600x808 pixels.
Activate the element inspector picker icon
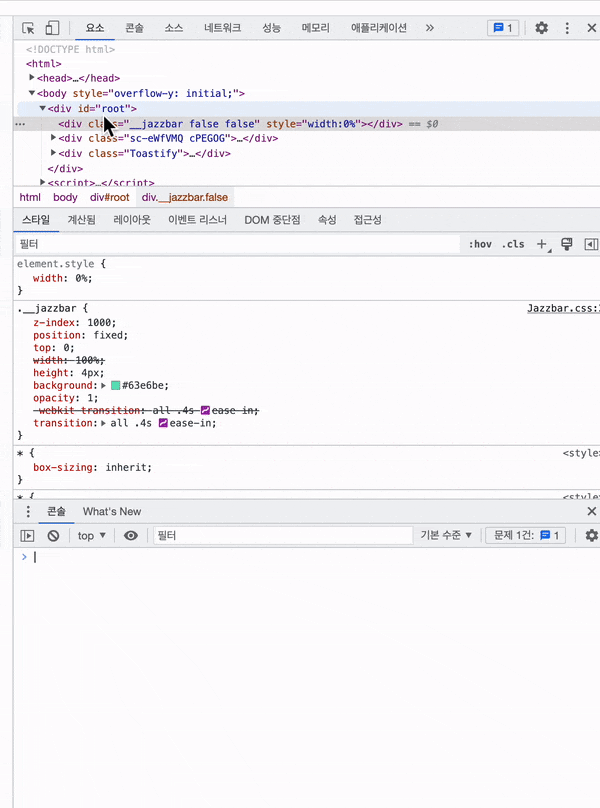pyautogui.click(x=28, y=28)
